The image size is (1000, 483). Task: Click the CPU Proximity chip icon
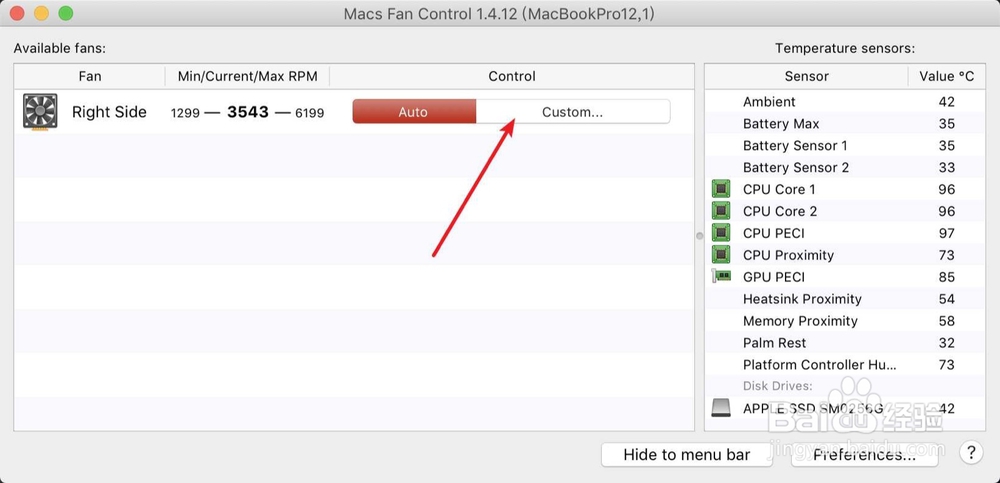pos(721,255)
